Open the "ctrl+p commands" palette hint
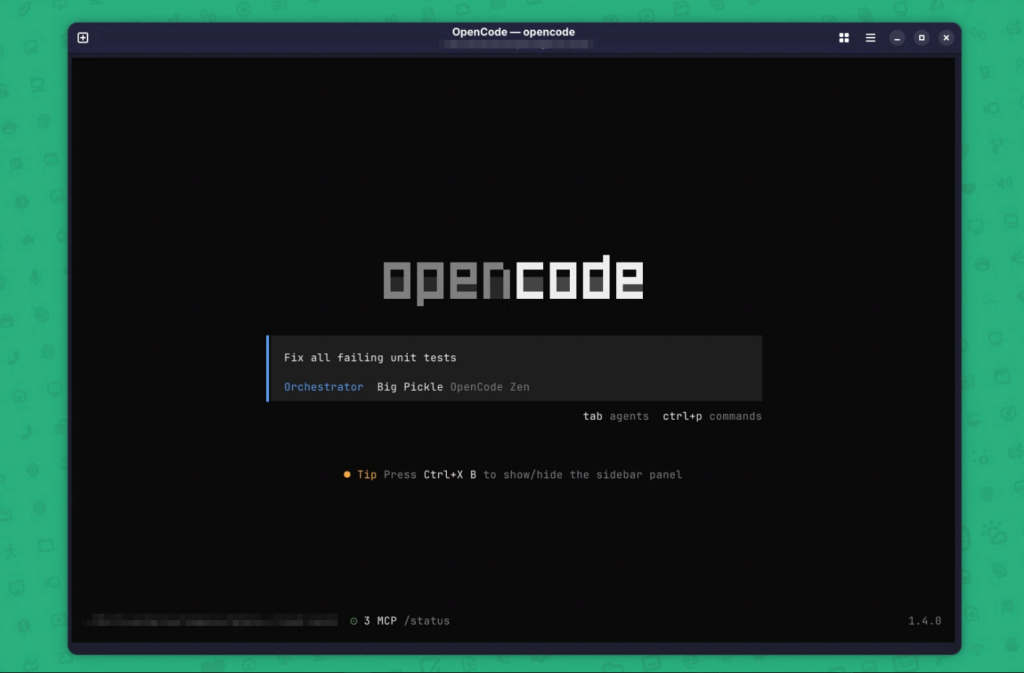 click(711, 416)
